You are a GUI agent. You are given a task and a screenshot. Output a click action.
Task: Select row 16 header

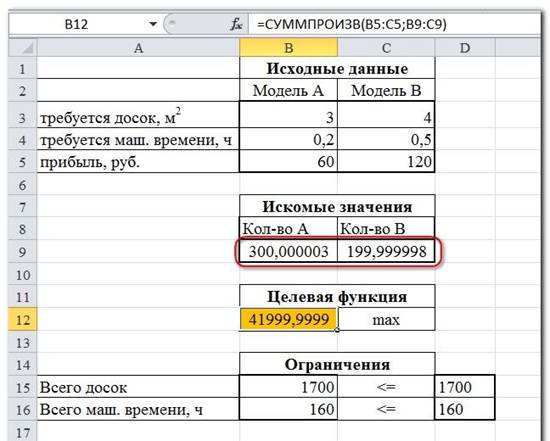[23, 409]
